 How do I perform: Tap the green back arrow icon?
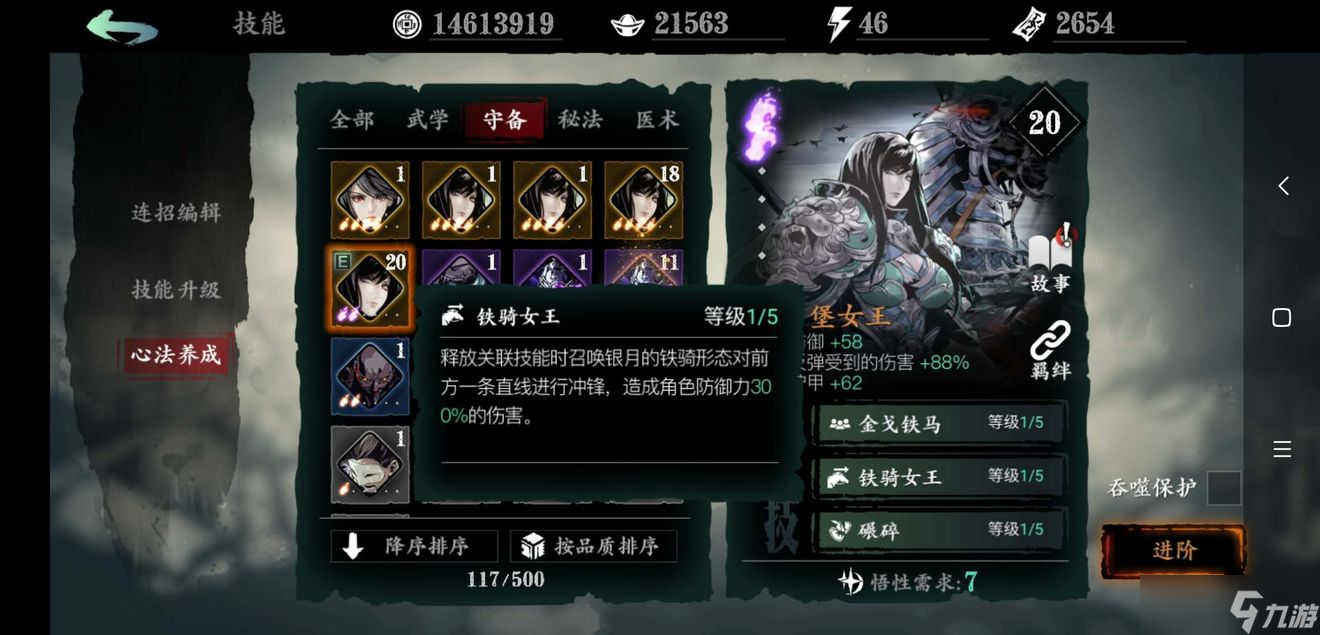121,26
